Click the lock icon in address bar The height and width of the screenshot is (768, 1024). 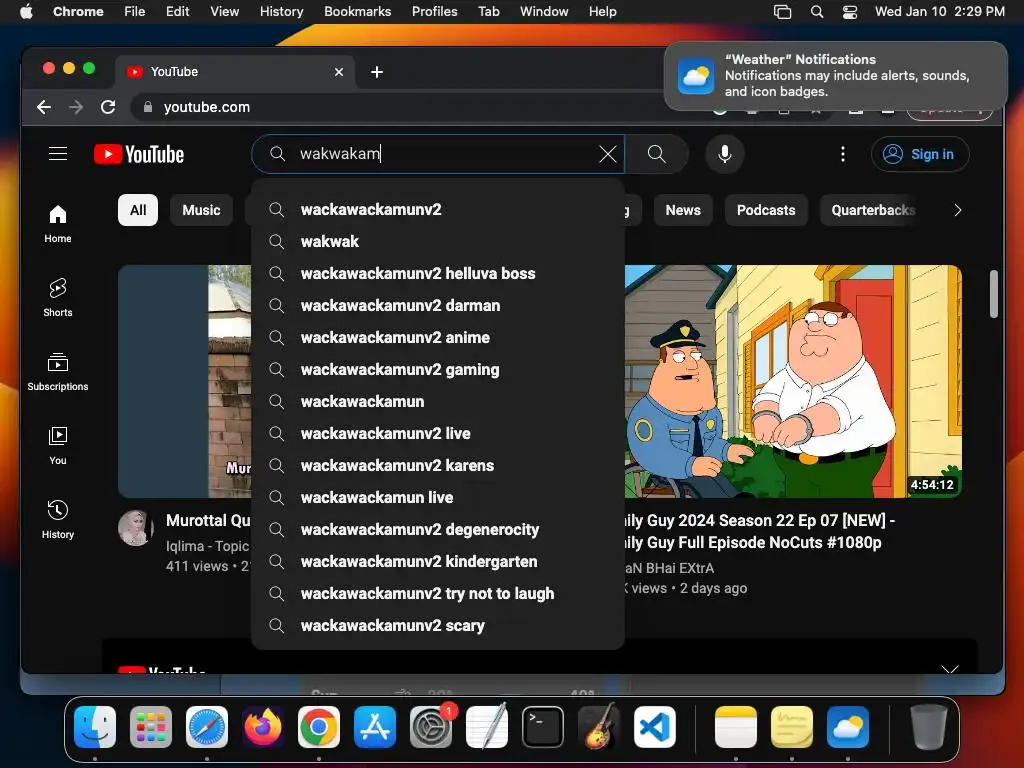click(148, 107)
